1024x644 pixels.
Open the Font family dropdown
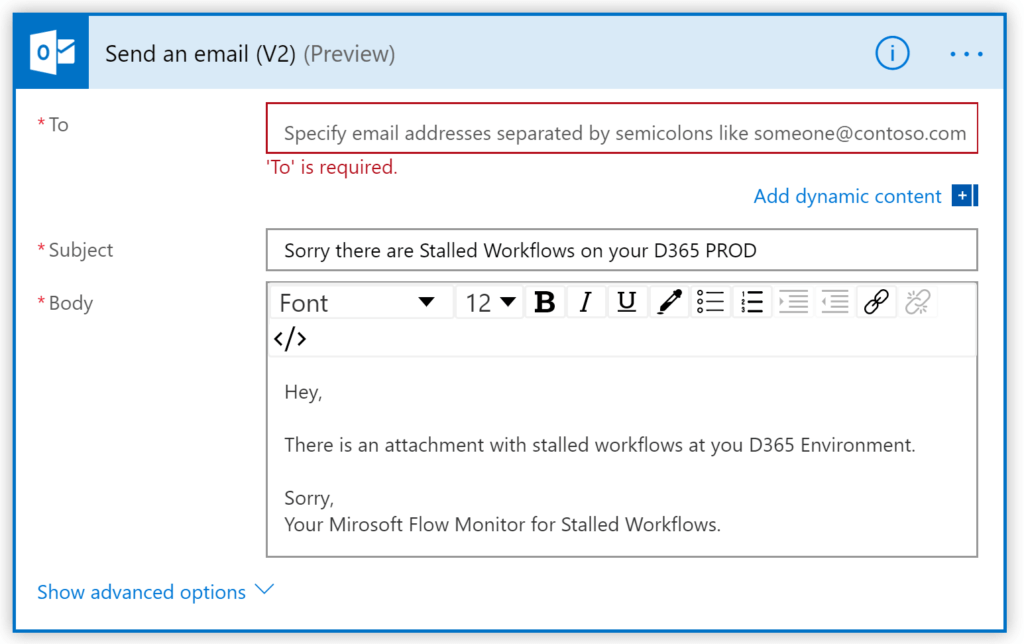pos(357,302)
